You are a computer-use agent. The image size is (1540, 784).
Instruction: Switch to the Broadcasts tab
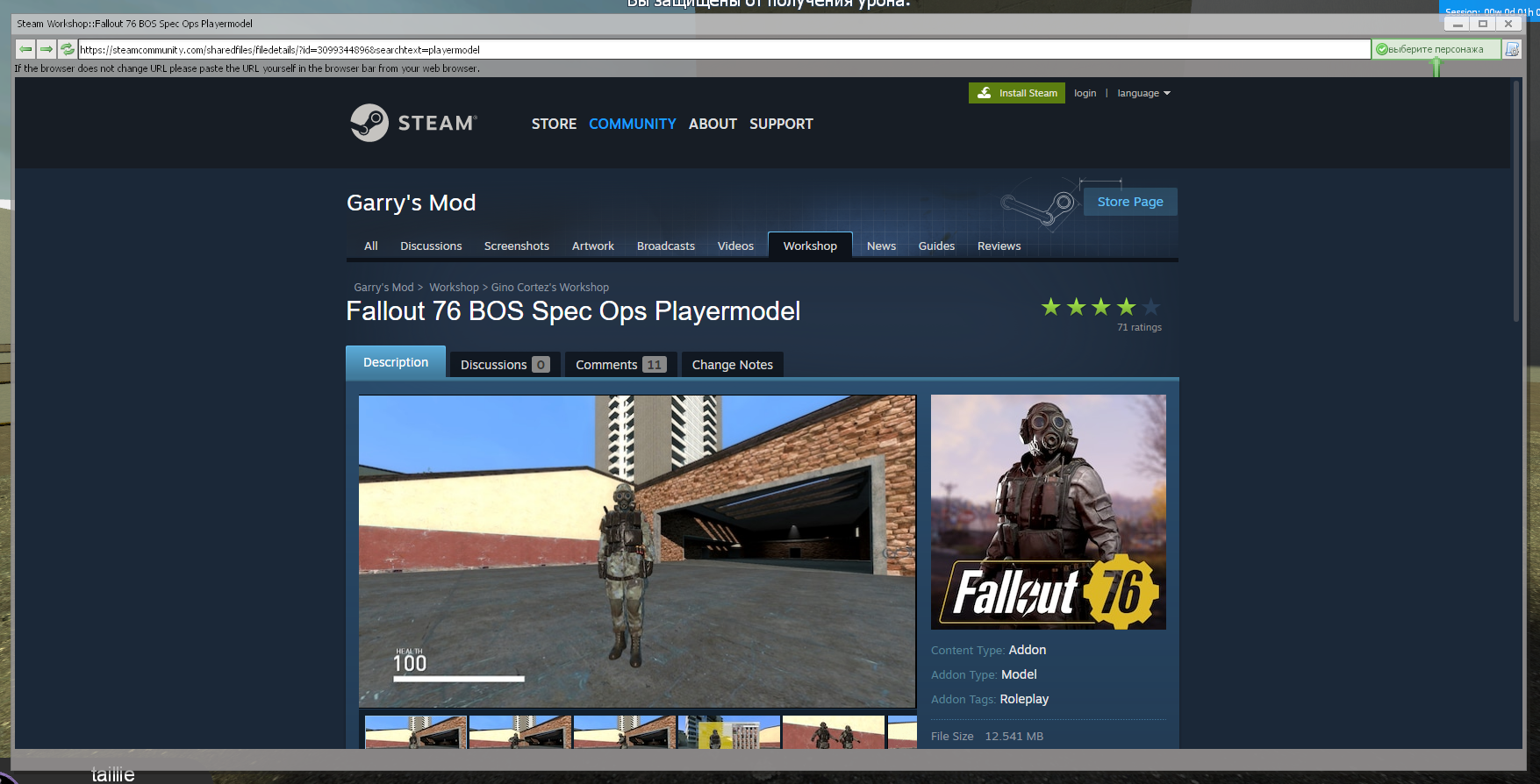point(666,246)
